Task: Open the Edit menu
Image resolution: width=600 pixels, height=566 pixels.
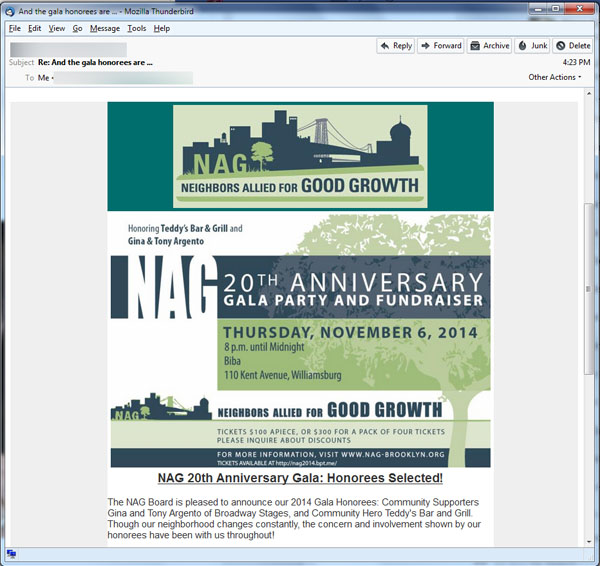Action: pos(35,29)
